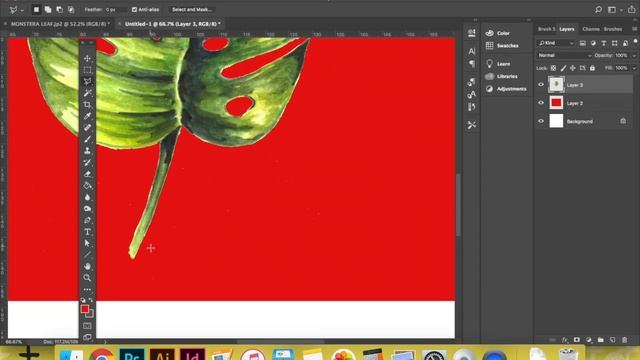This screenshot has height=360, width=640.
Task: Select the History Brush tool
Action: 87,162
